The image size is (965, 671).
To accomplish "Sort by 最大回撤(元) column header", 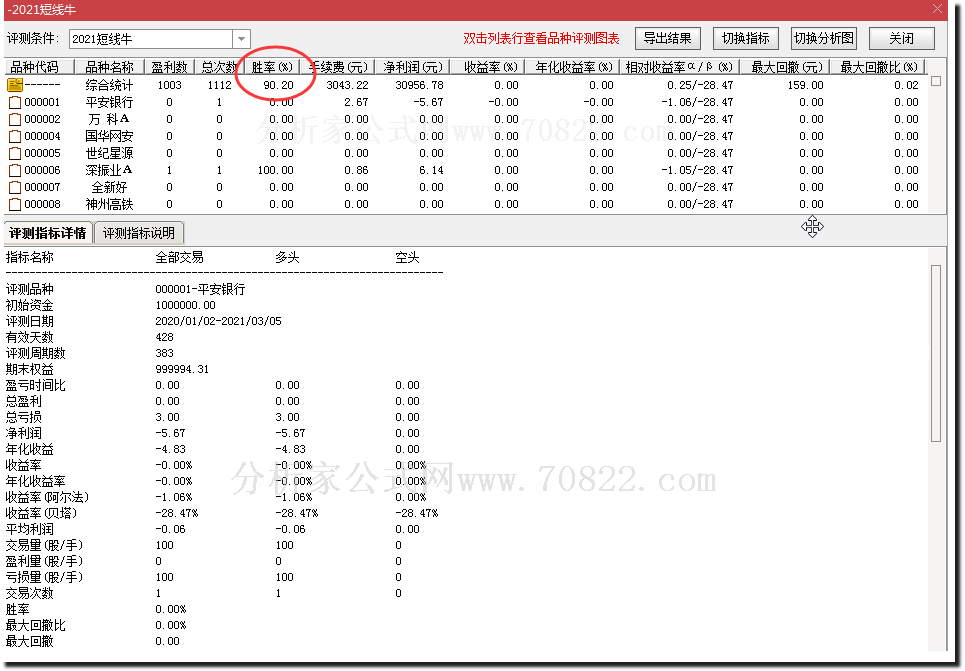I will (x=785, y=66).
